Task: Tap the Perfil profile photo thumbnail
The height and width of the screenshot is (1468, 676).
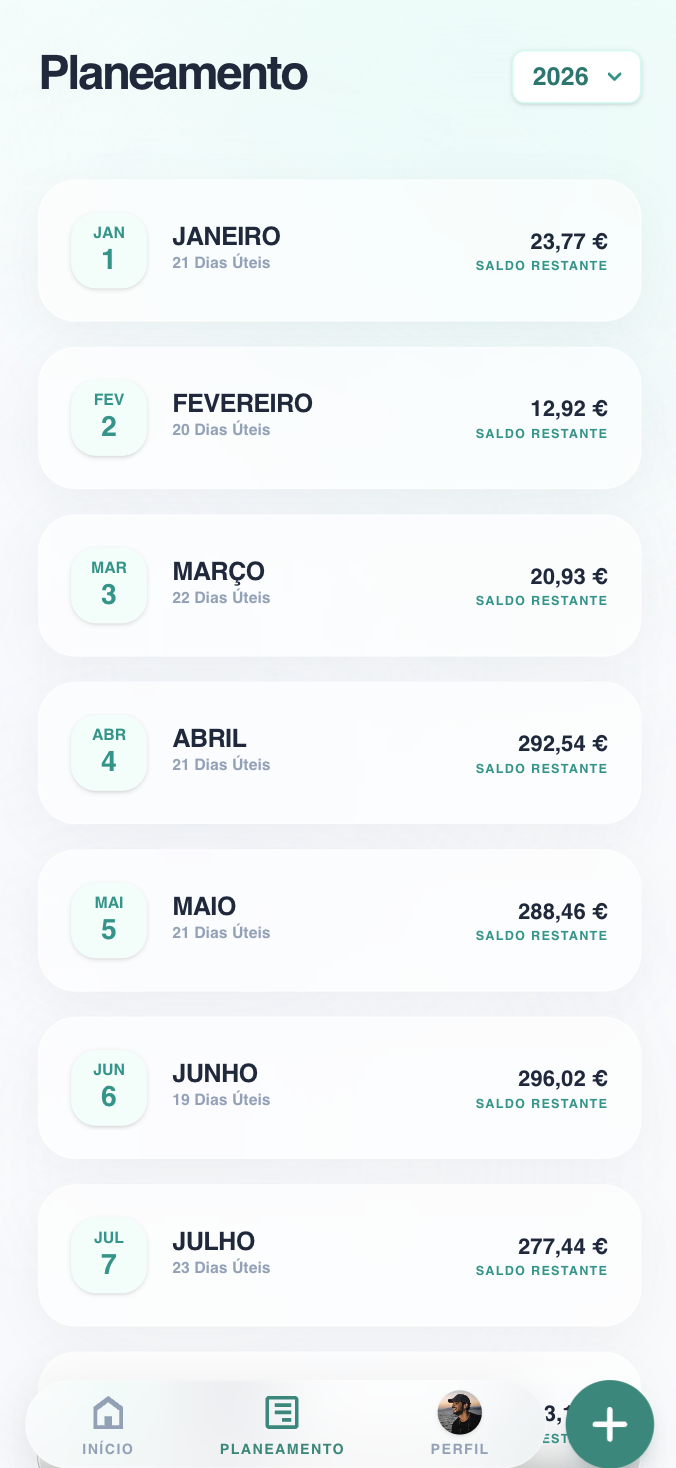Action: click(460, 1412)
